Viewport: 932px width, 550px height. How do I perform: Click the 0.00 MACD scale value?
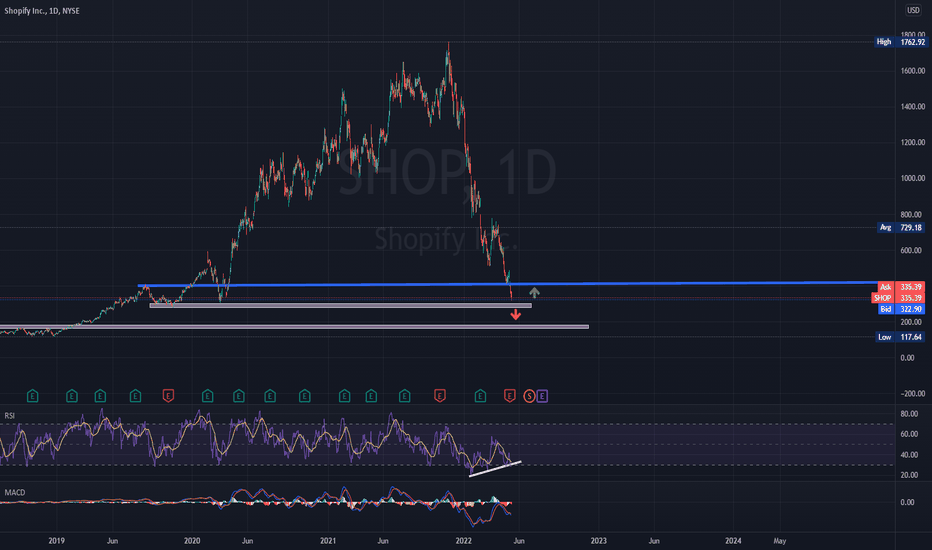(x=908, y=502)
